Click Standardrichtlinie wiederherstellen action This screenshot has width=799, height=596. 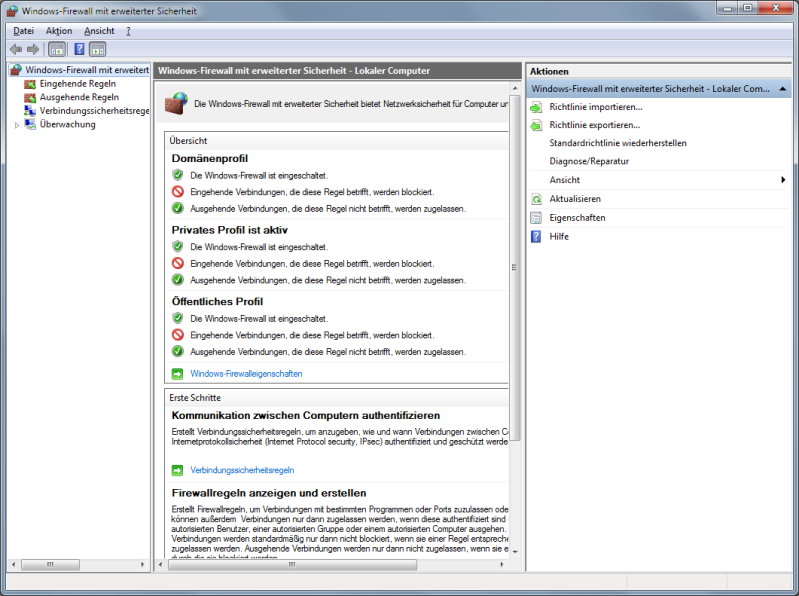point(617,143)
